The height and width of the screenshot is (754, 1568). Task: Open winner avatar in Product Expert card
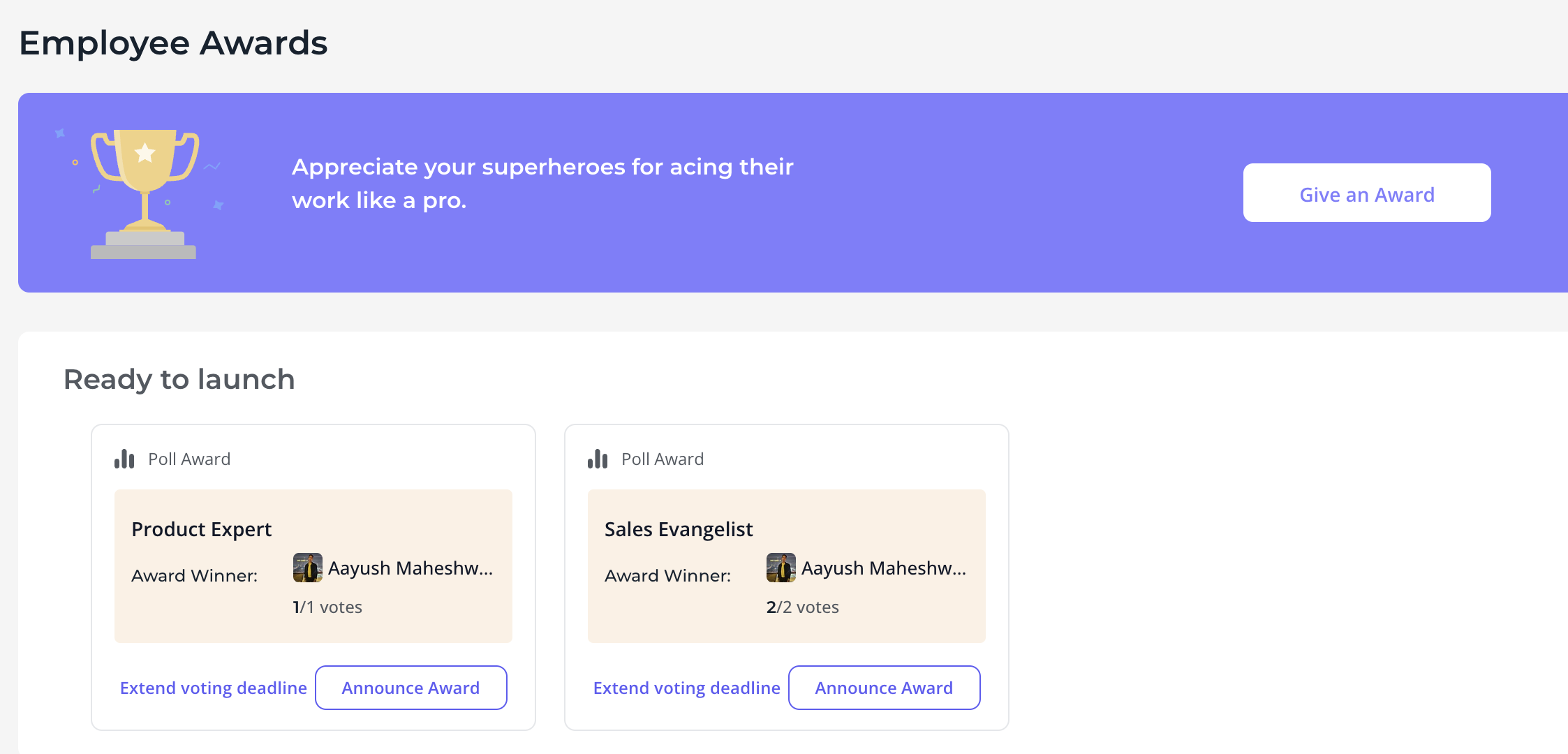pos(307,568)
